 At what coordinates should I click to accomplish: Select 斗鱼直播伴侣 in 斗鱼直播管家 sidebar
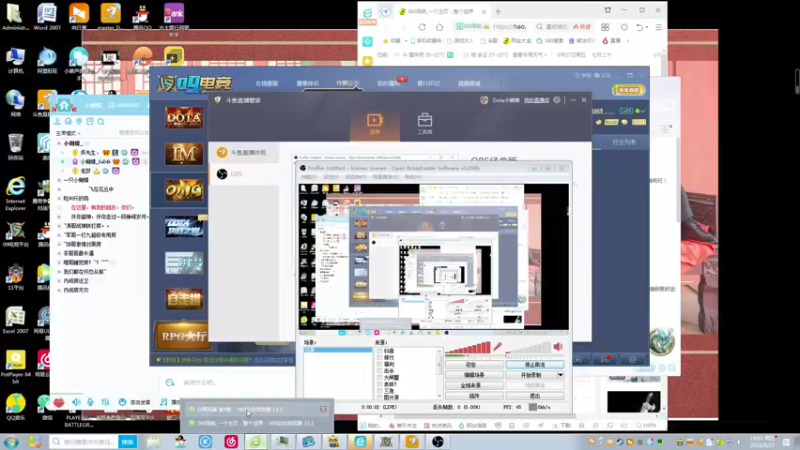(x=242, y=153)
